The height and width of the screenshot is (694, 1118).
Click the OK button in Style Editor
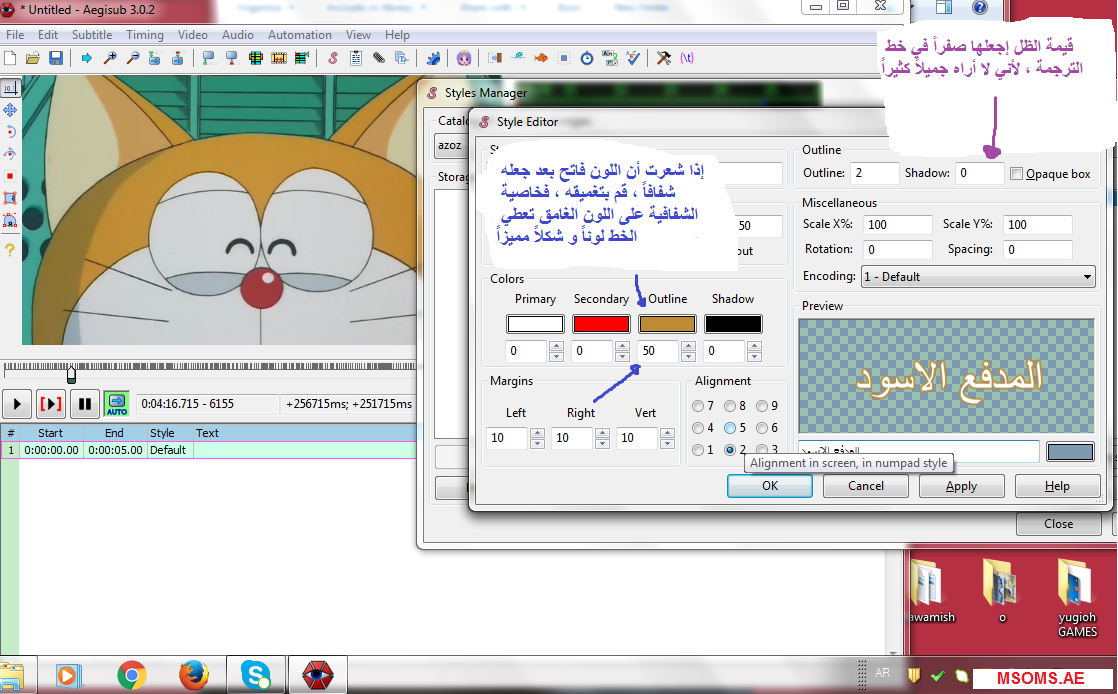pyautogui.click(x=769, y=486)
